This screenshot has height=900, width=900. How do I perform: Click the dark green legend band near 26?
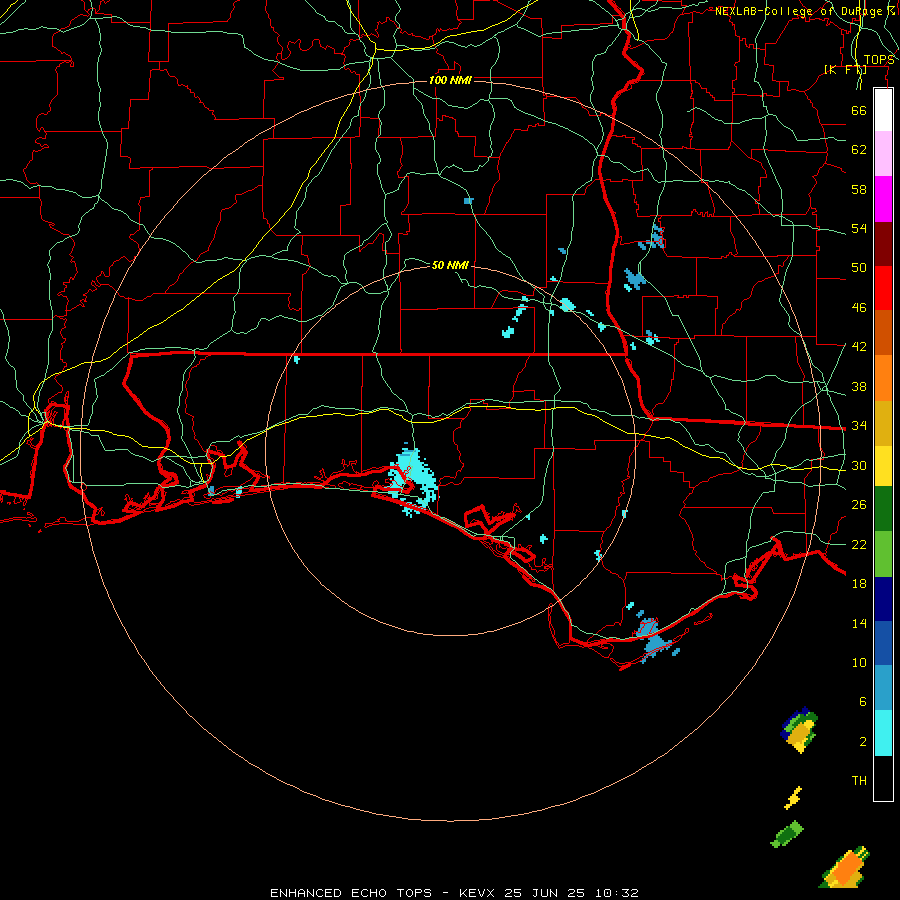tap(883, 509)
